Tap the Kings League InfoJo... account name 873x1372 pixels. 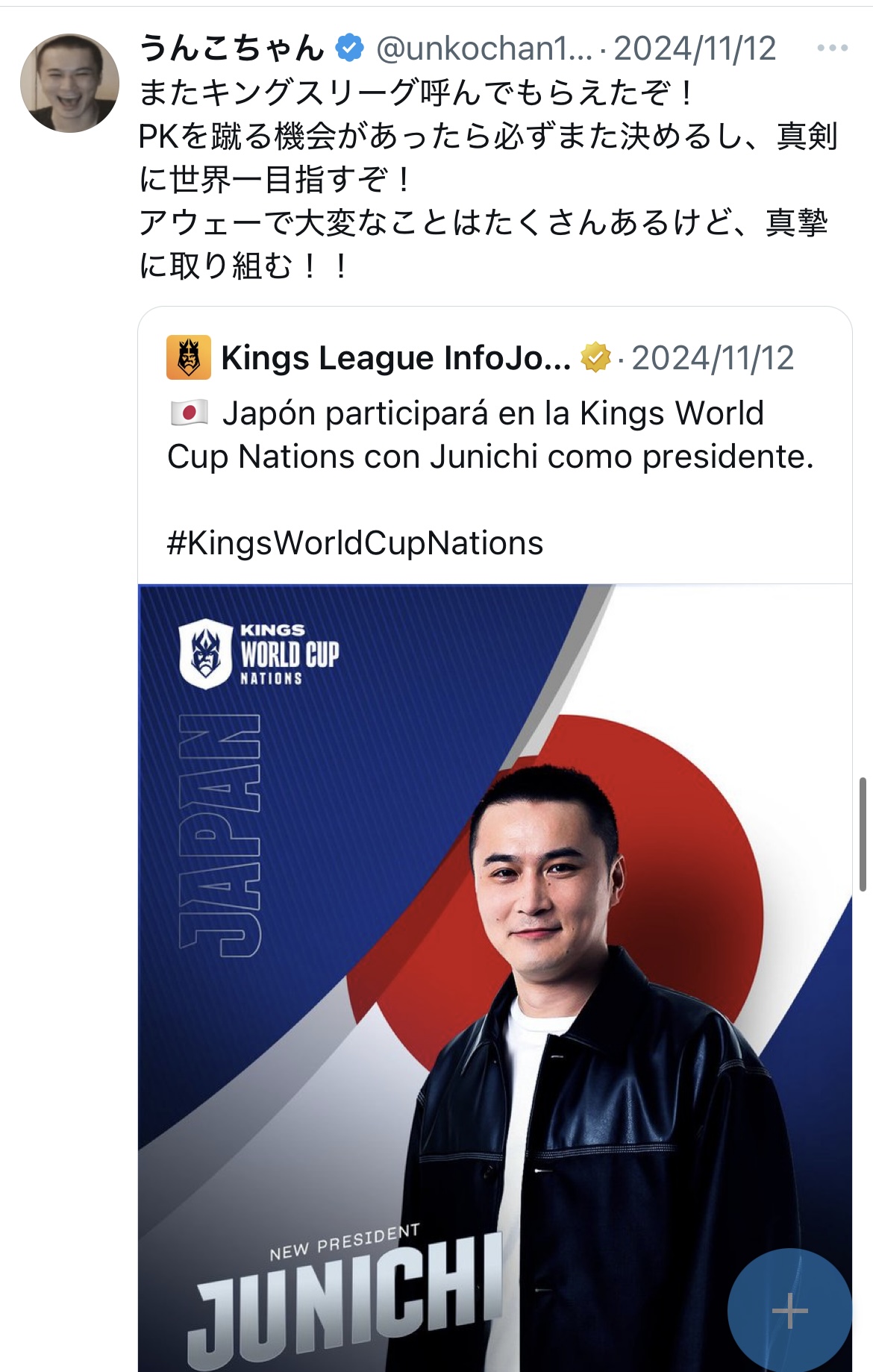point(396,358)
